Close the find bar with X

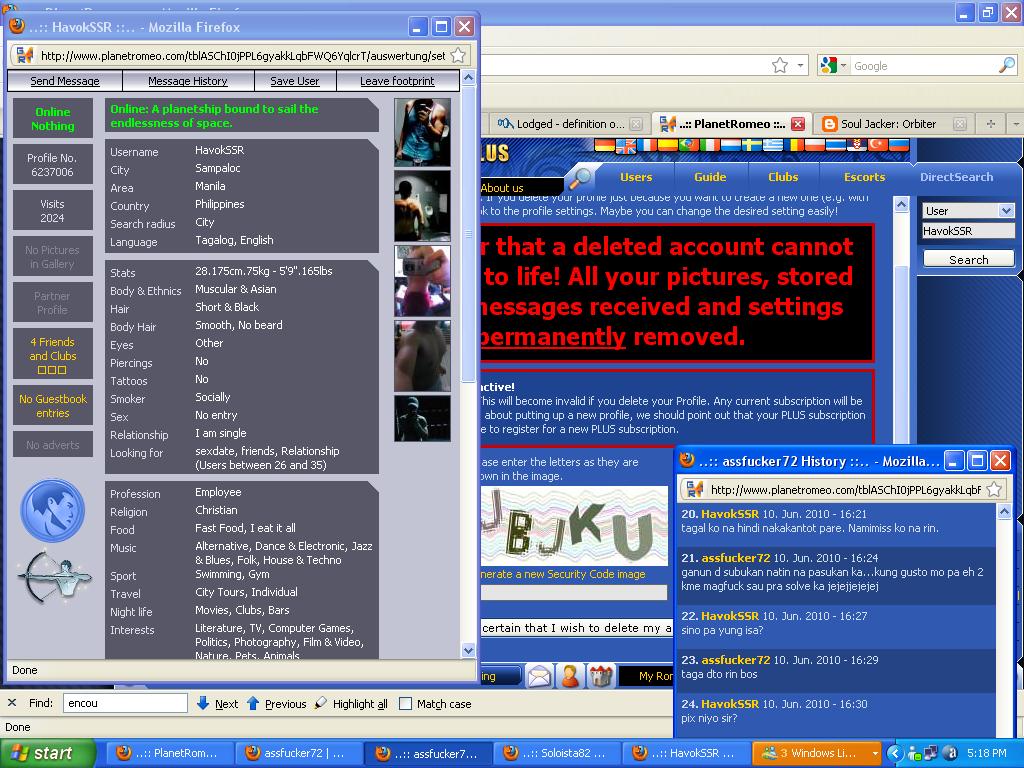(12, 703)
